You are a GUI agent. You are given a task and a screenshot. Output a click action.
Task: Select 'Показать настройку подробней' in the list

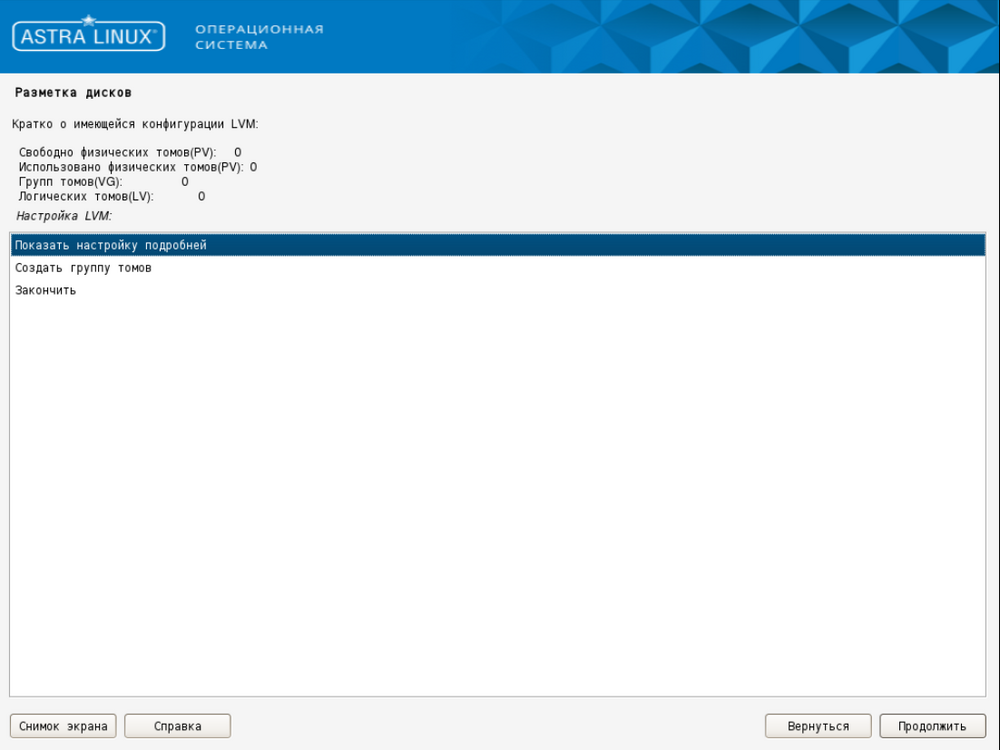coord(110,245)
